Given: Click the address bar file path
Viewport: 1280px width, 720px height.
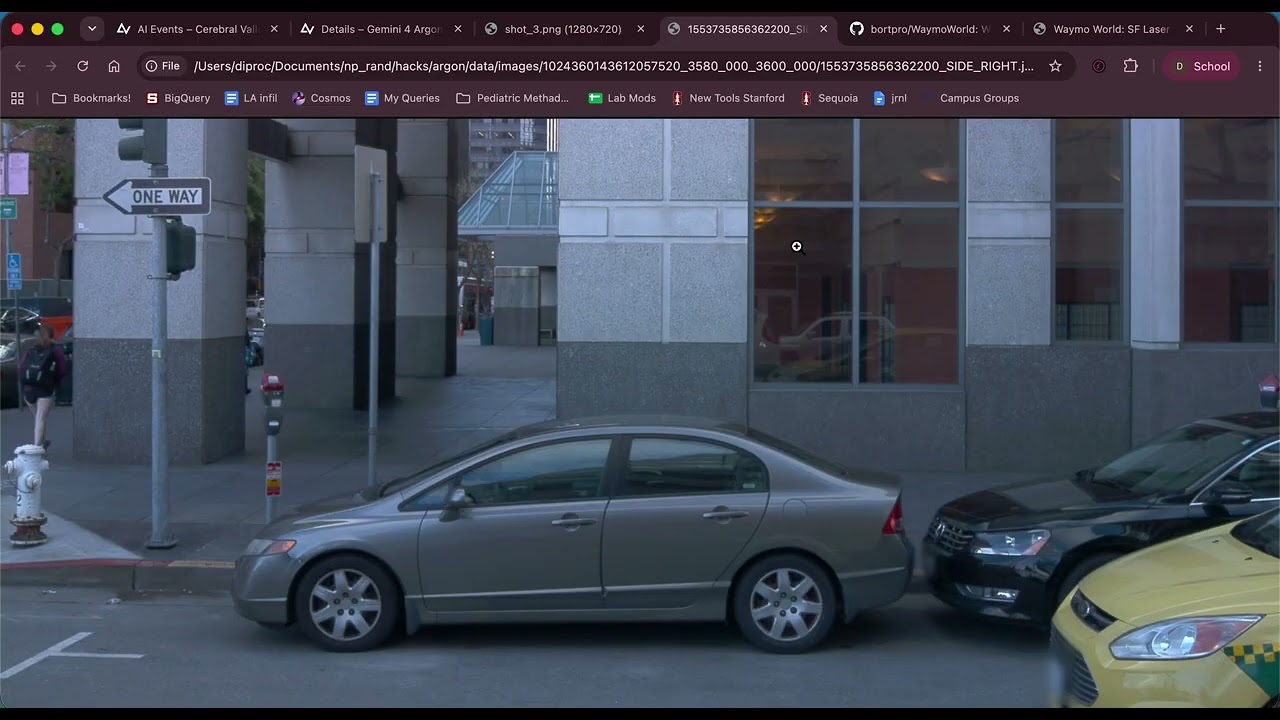Looking at the screenshot, I should pyautogui.click(x=614, y=66).
